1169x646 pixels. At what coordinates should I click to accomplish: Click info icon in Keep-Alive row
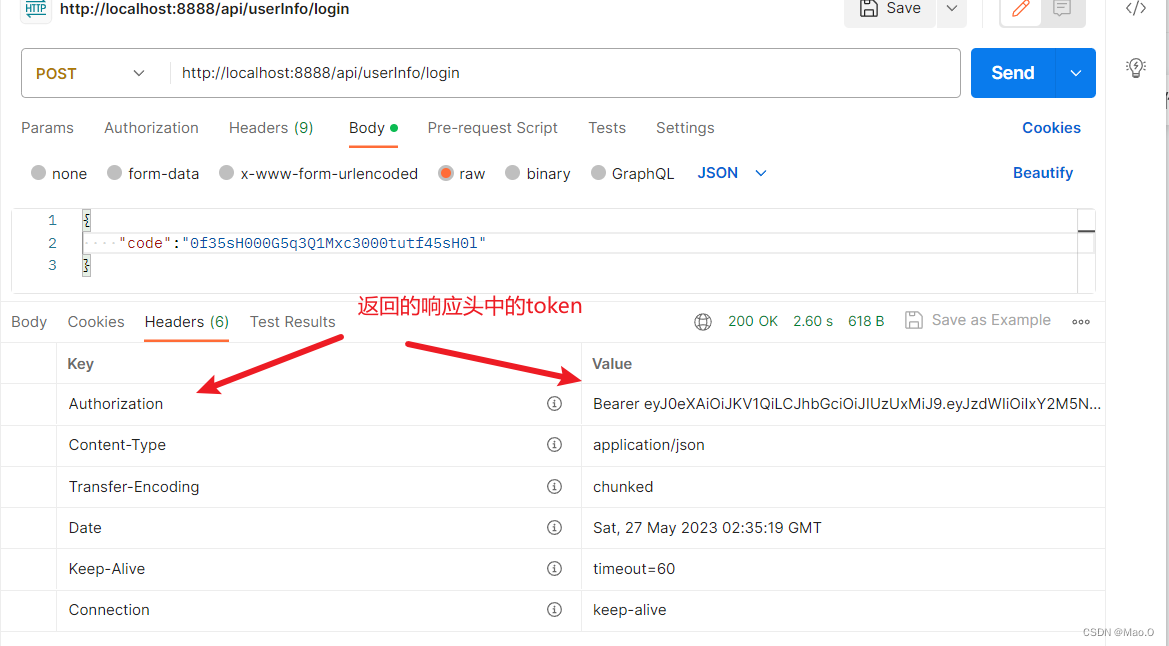point(554,568)
